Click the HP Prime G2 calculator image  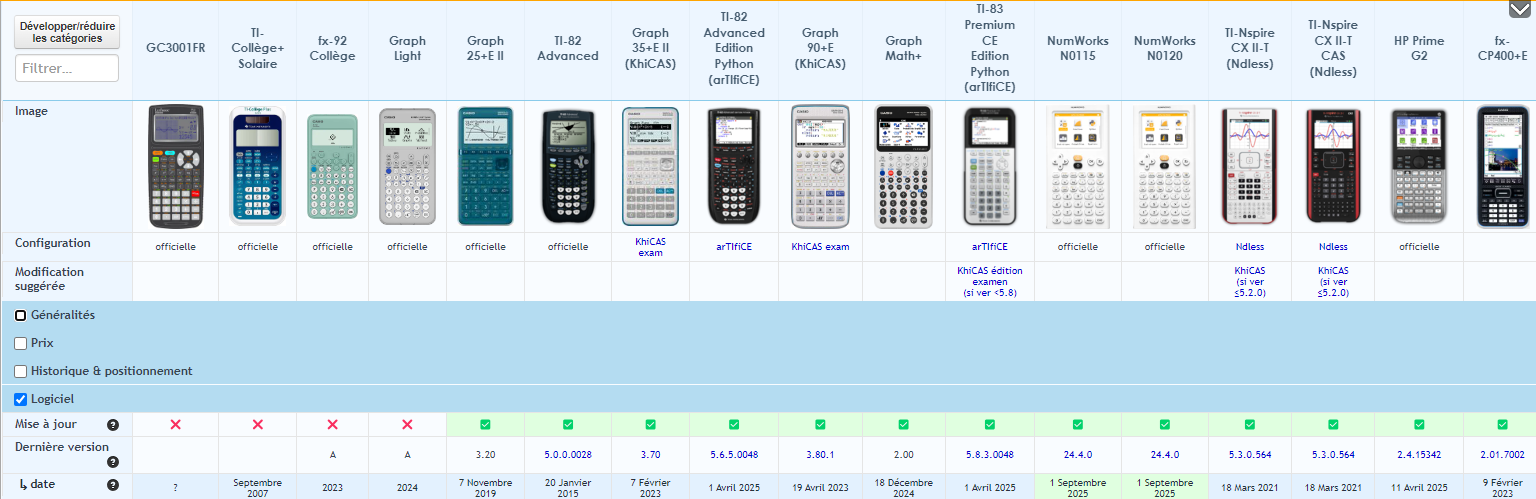1419,166
